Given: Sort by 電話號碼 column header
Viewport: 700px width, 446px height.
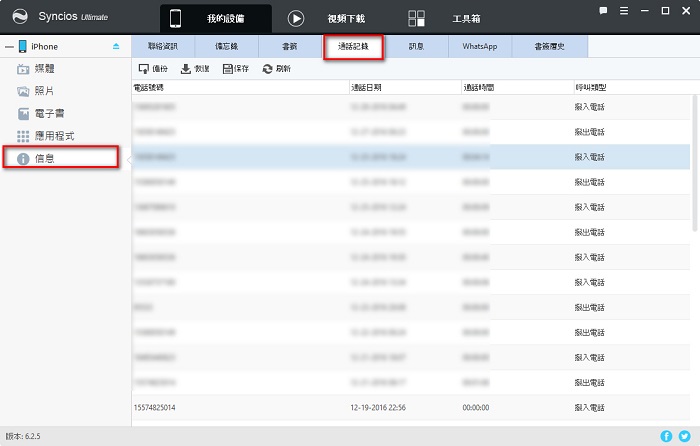Looking at the screenshot, I should [240, 88].
